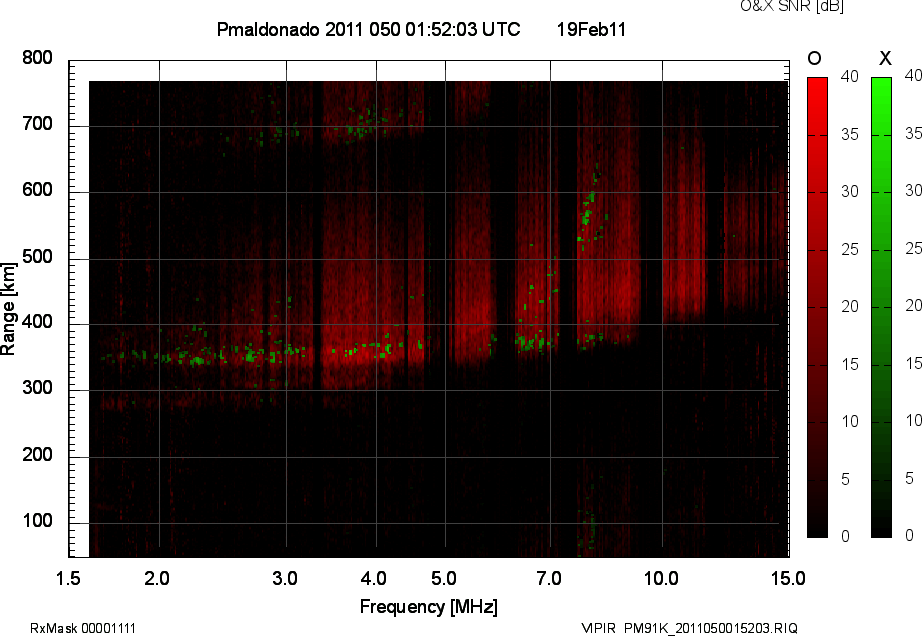This screenshot has width=922, height=636.
Task: Click the 2.0 MHz frequency tick label
Action: (157, 579)
